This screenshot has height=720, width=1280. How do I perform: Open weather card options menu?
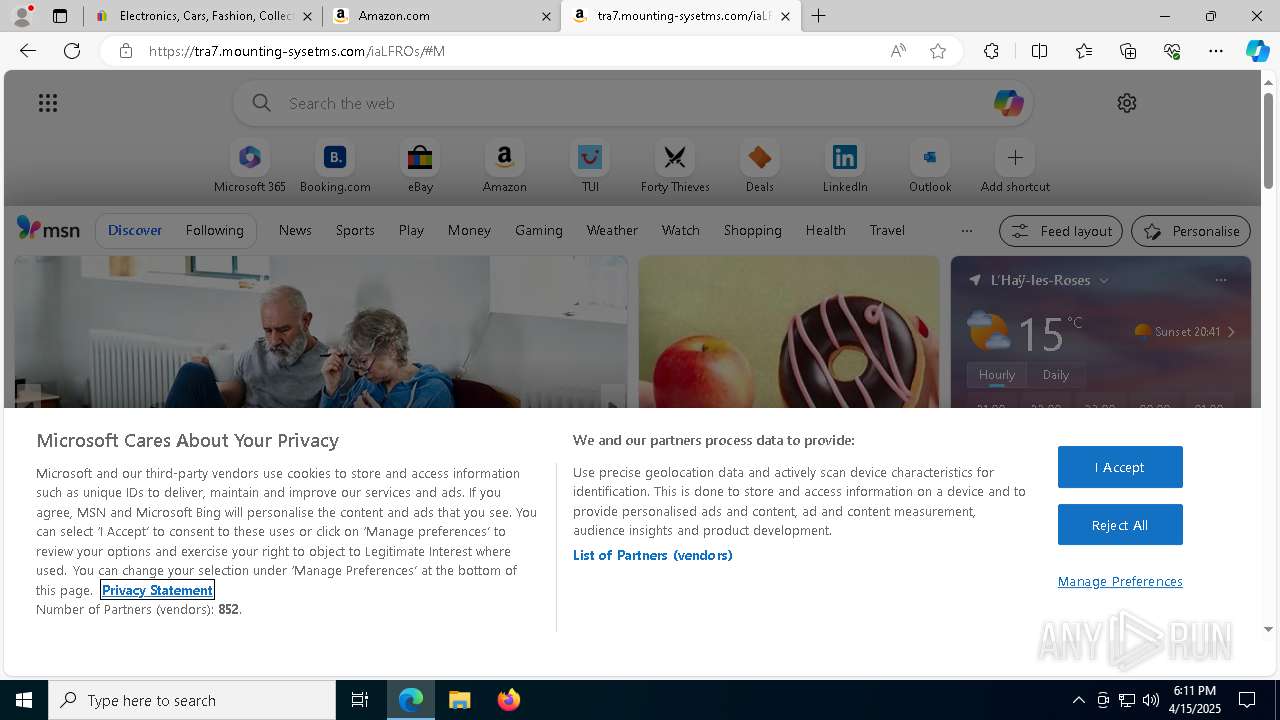(x=1221, y=280)
